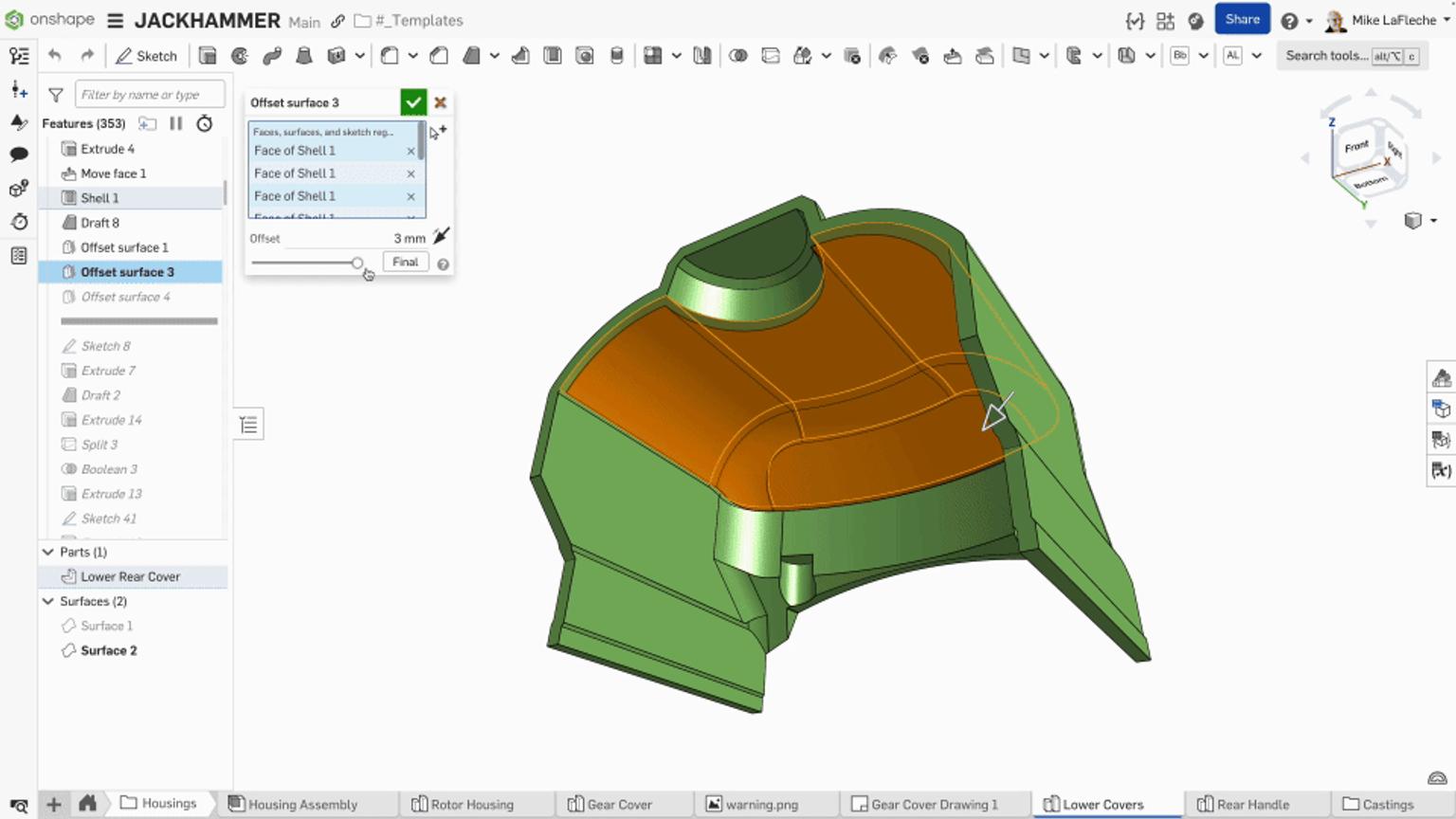Screen dimensions: 1456x819
Task: Open the Gear Cover Drawing 1 tab
Action: (934, 804)
